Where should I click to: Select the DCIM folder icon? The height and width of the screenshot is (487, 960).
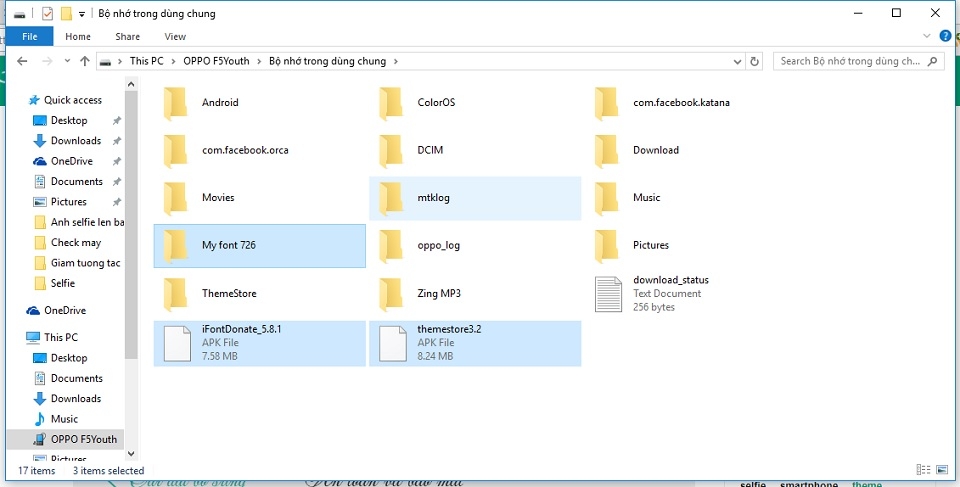[x=391, y=151]
